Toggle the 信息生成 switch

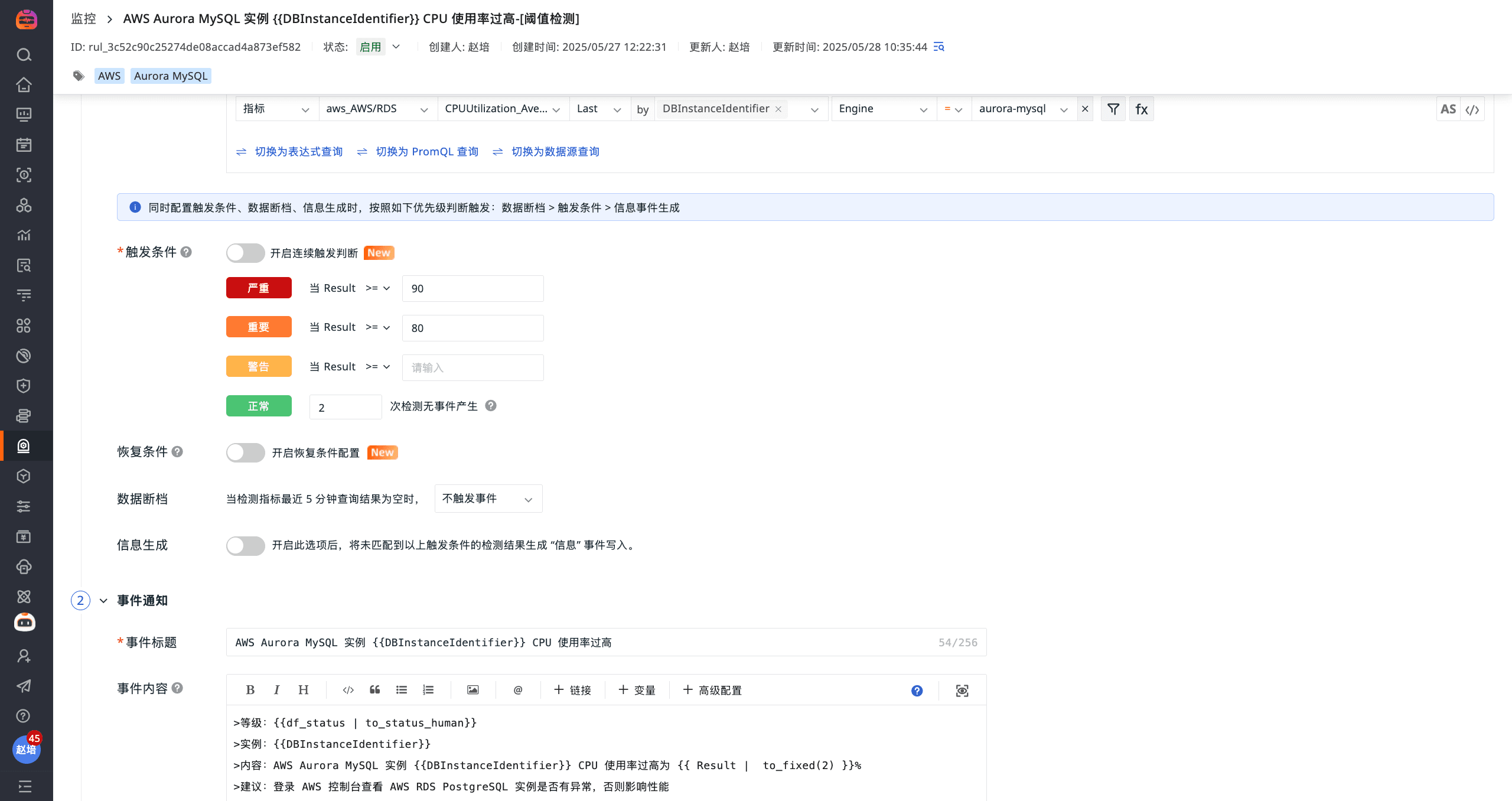tap(245, 545)
